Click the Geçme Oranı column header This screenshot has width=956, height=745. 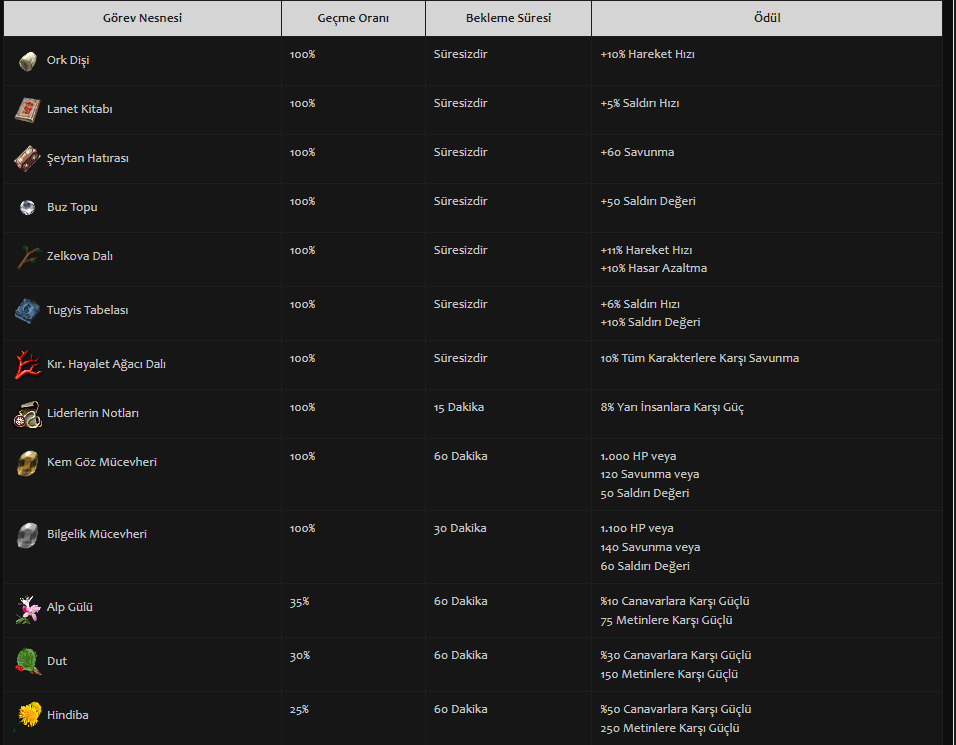click(x=353, y=18)
